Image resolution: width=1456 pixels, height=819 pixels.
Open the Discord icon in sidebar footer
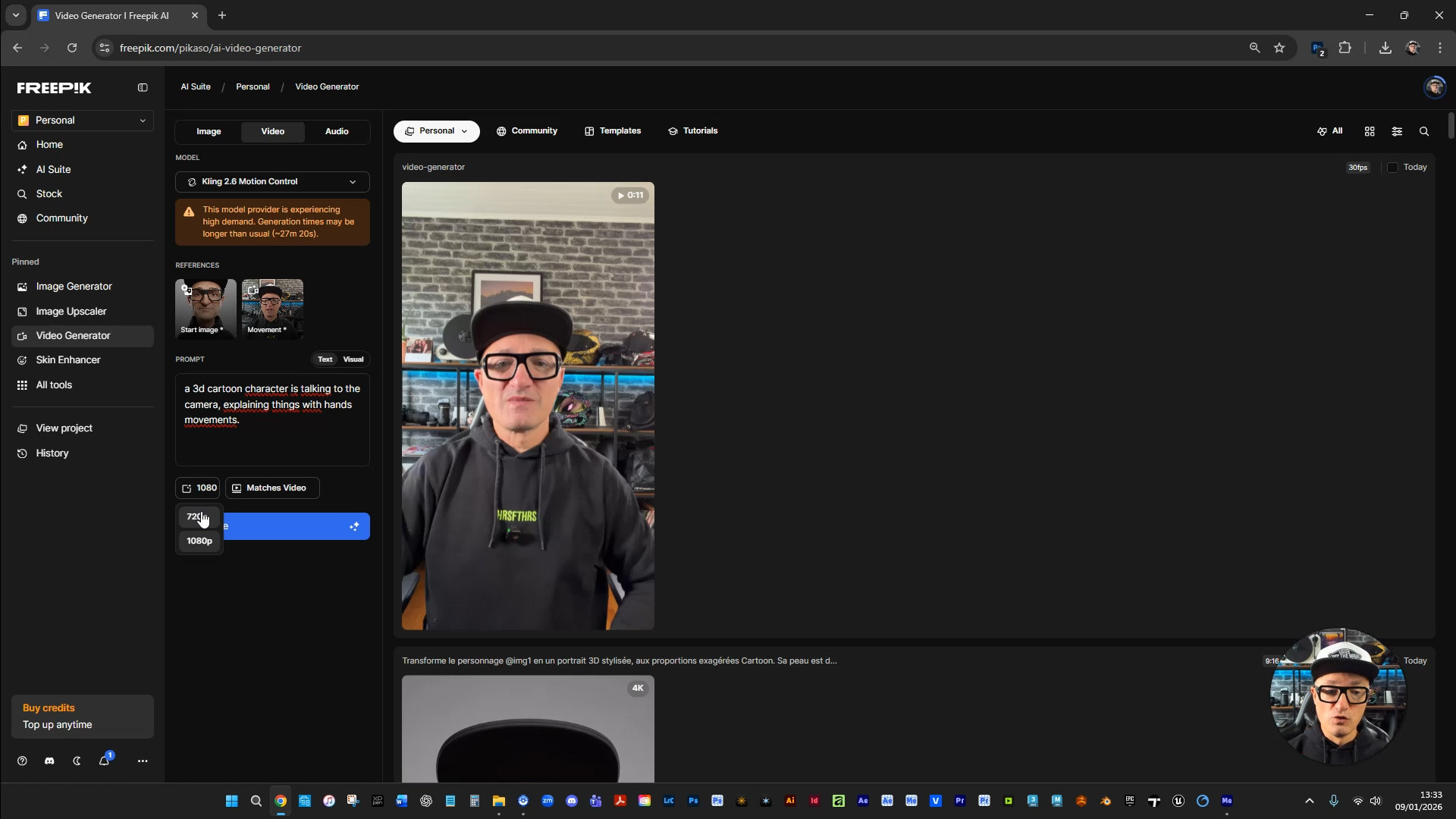click(49, 761)
